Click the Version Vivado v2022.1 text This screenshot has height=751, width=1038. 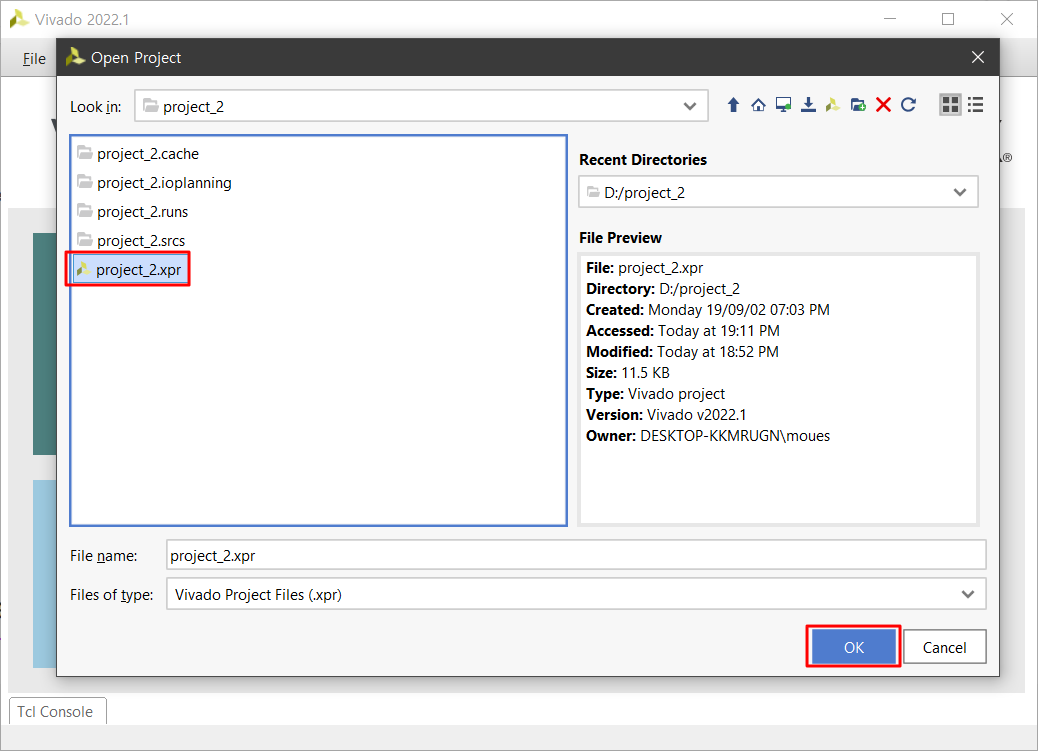pos(666,415)
